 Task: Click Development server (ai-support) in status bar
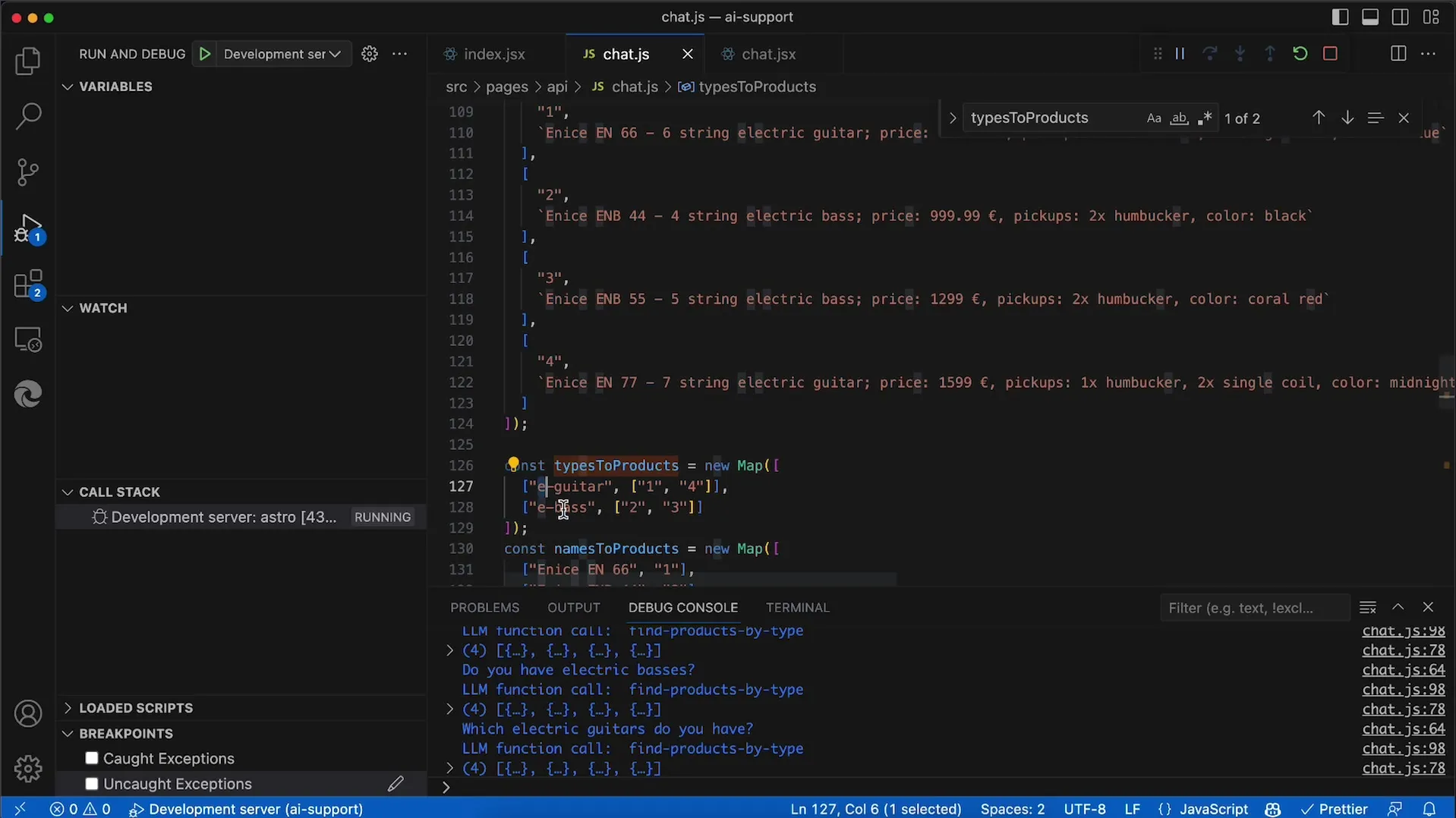coord(246,809)
